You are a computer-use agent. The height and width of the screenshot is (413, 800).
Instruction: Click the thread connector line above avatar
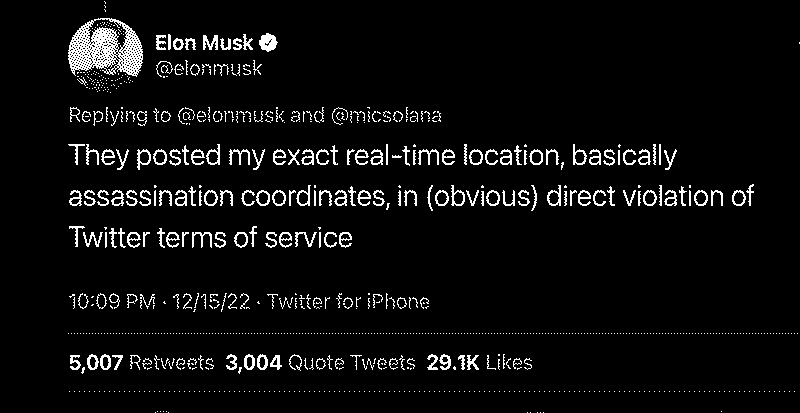[105, 6]
